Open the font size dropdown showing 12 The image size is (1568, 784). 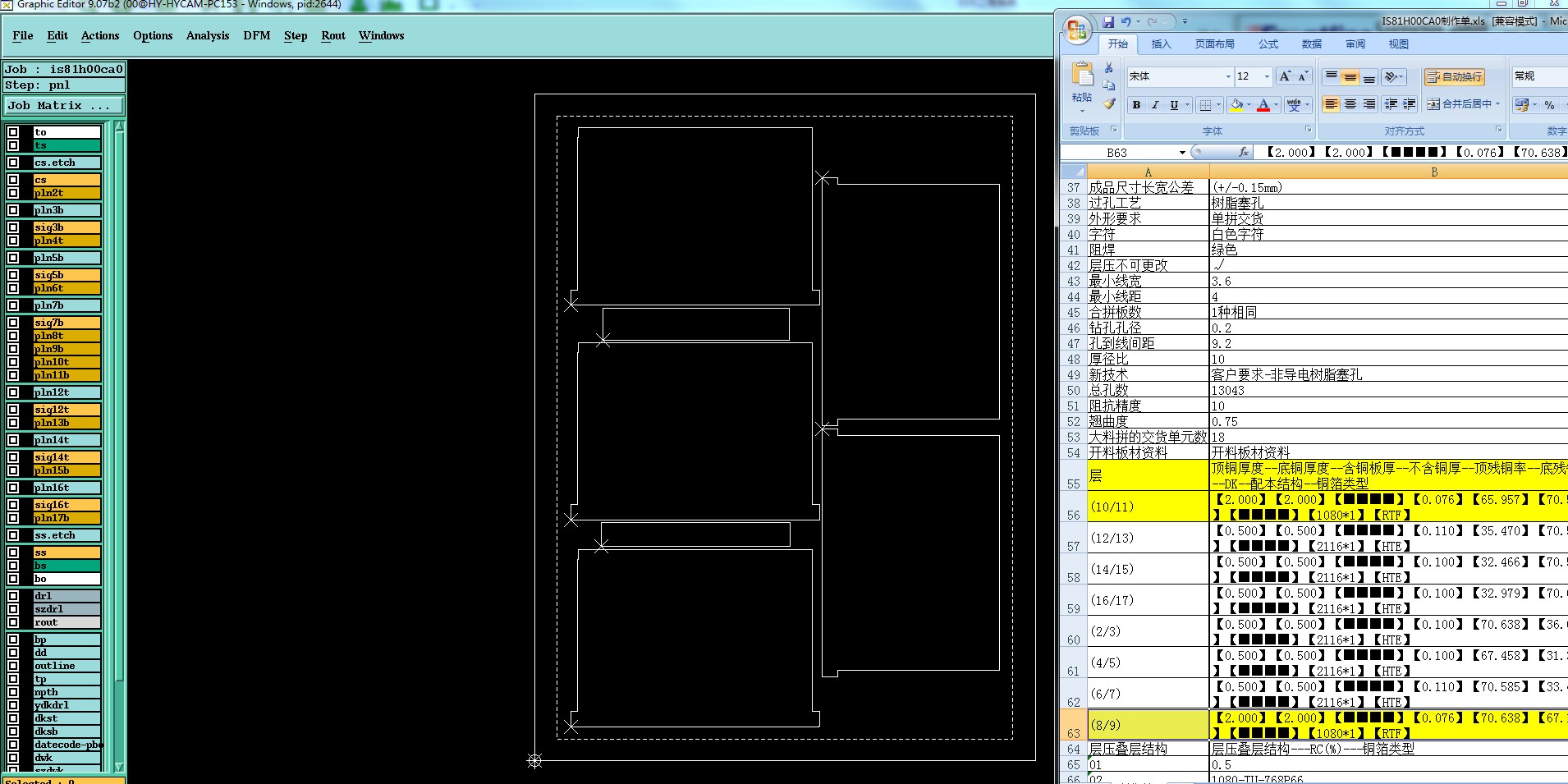(1267, 76)
